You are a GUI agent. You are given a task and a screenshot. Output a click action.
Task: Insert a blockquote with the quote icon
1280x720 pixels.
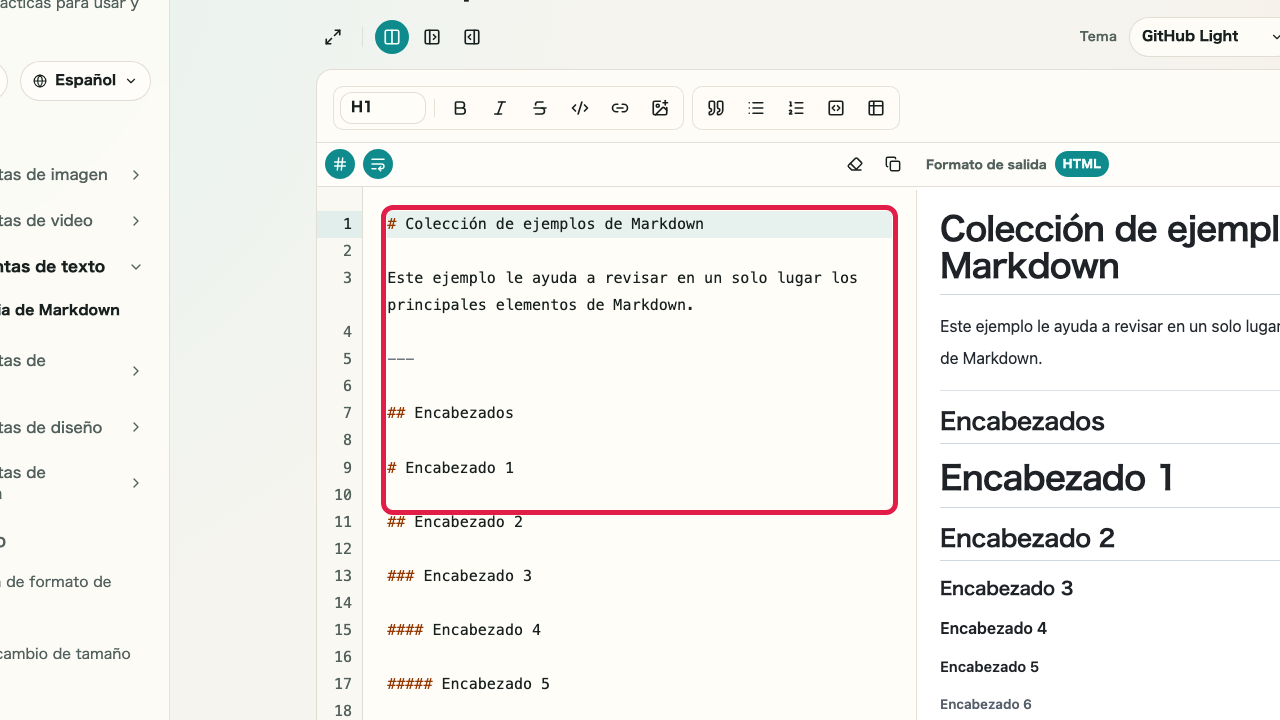click(716, 108)
